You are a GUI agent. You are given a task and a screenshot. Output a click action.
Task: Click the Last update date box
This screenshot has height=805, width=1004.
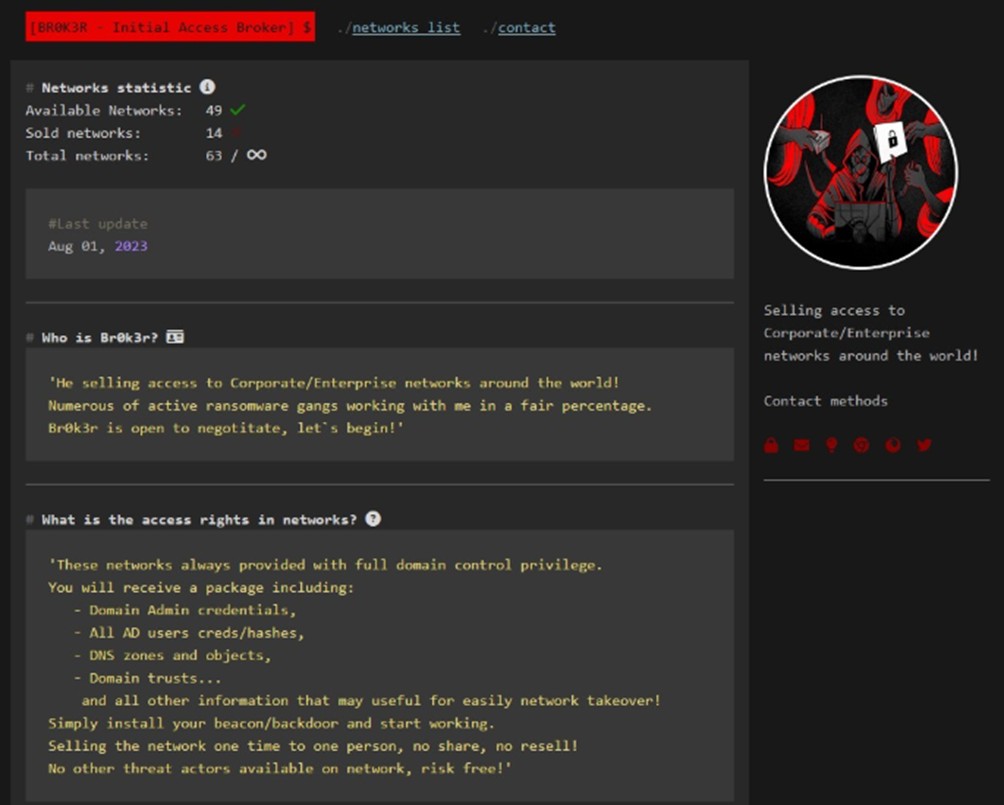[380, 234]
